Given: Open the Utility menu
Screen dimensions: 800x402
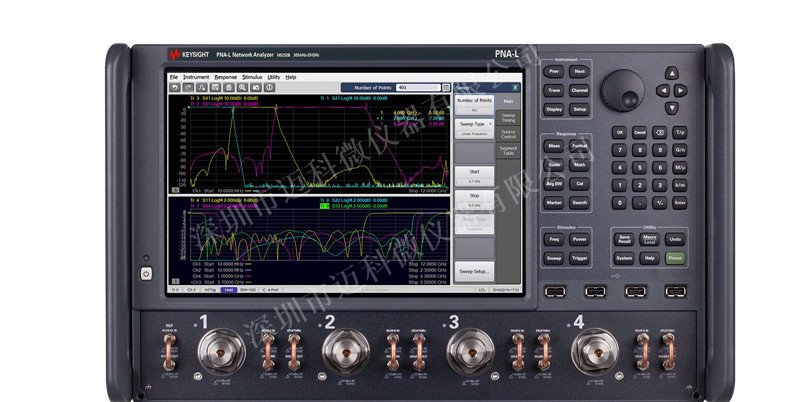Looking at the screenshot, I should [274, 77].
